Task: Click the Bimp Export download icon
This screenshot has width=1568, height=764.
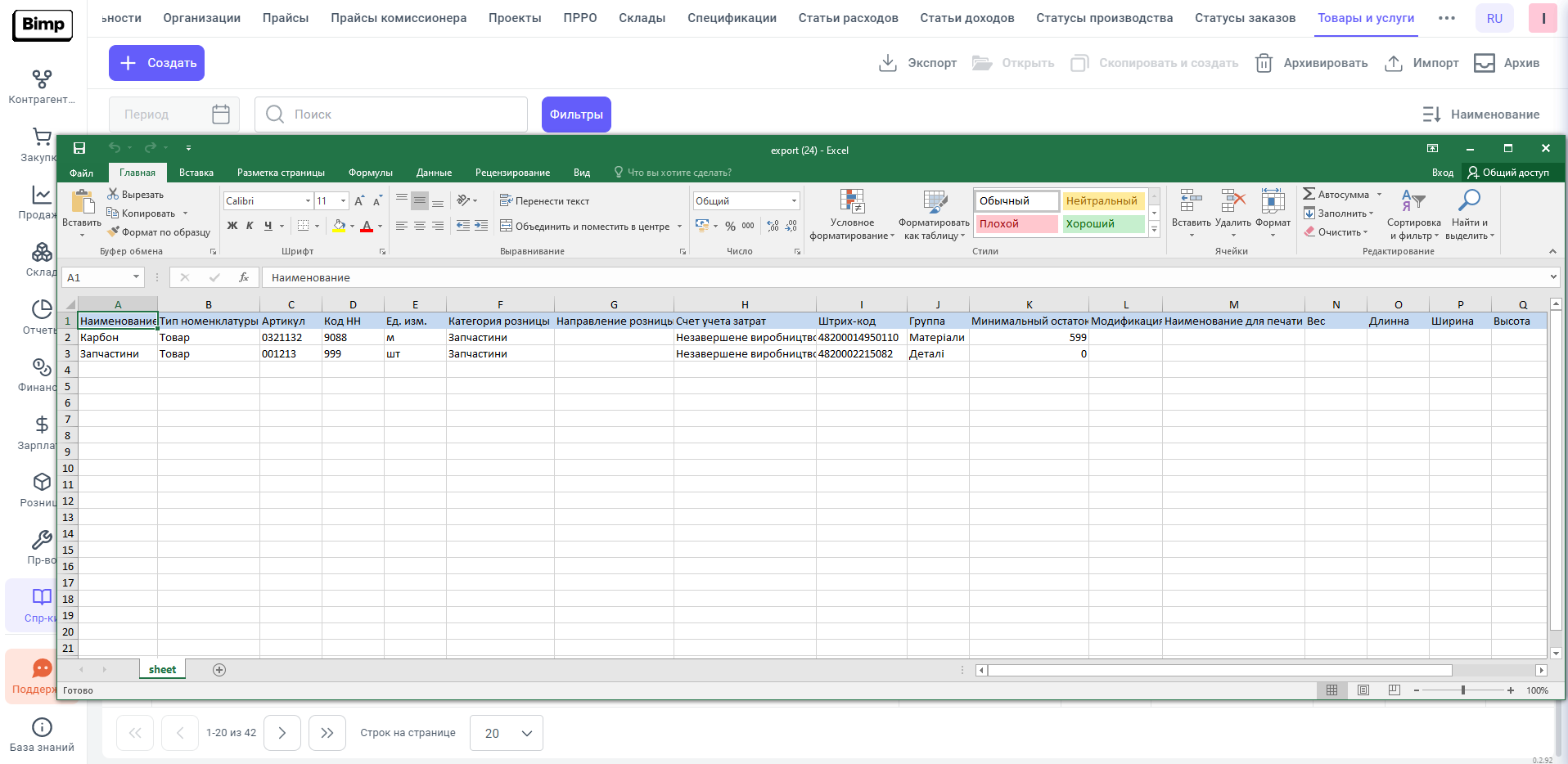Action: point(887,63)
